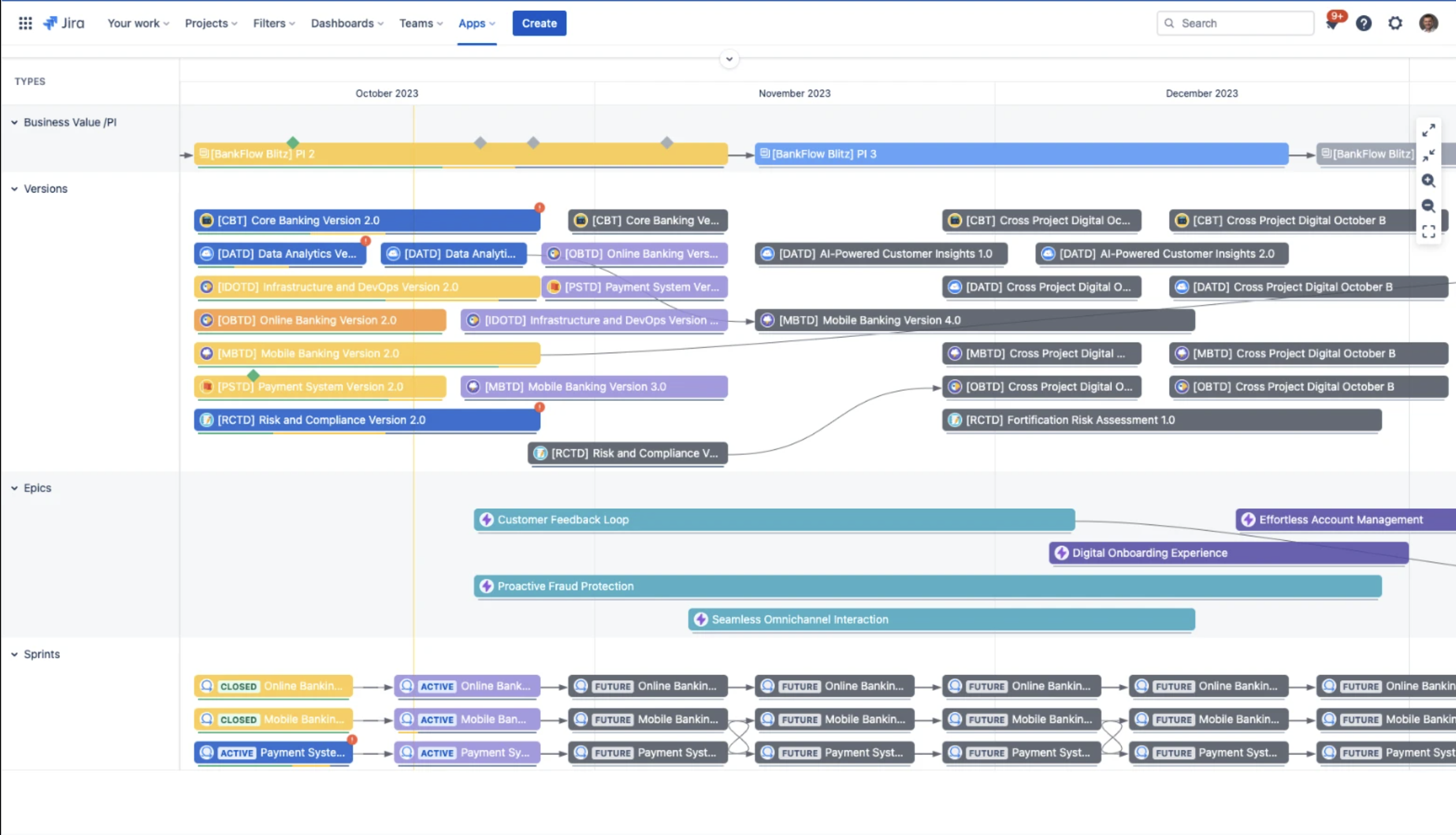Screen dimensions: 1456x835
Task: Open the Atlassian app switcher grid
Action: click(25, 23)
